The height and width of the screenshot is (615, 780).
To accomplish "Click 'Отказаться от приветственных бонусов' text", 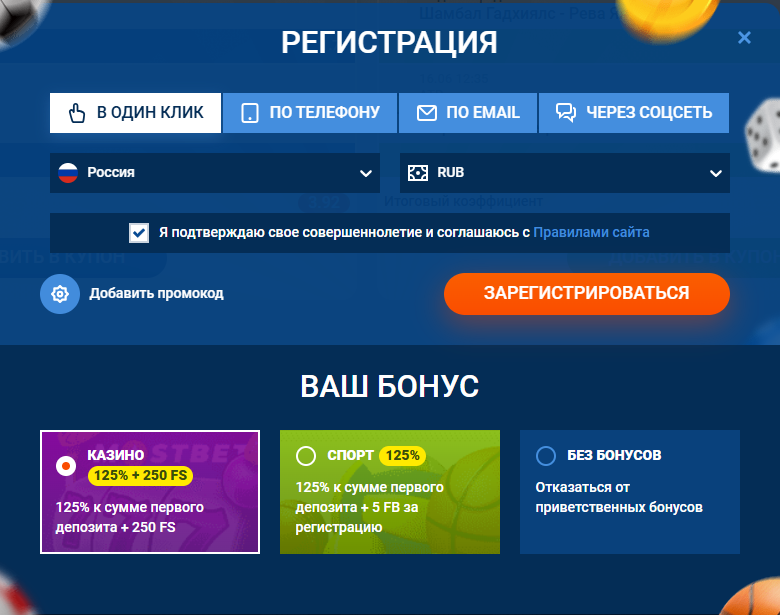I will click(619, 497).
